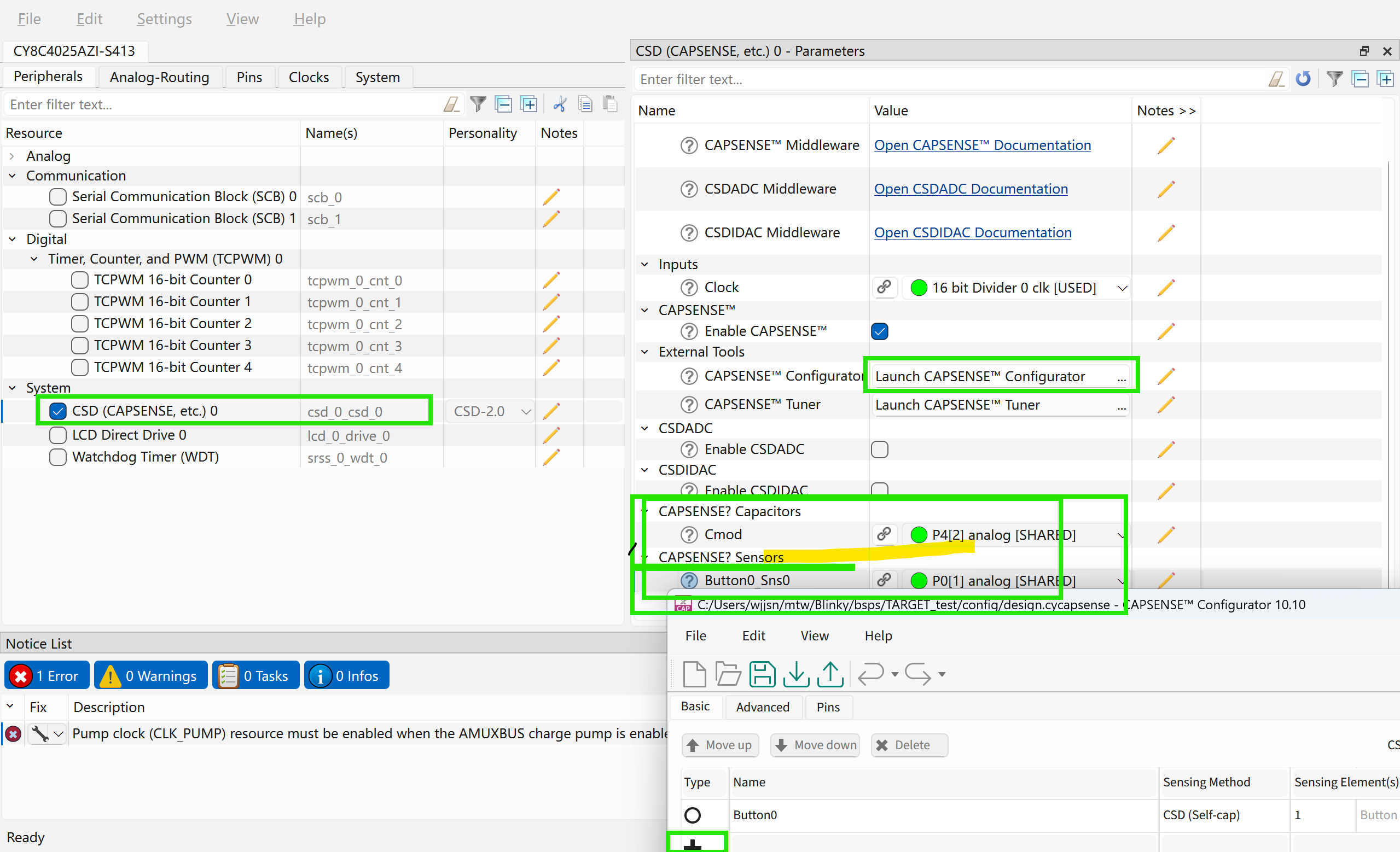The height and width of the screenshot is (852, 1400).
Task: Collapse the Communication resource group
Action: pos(12,176)
